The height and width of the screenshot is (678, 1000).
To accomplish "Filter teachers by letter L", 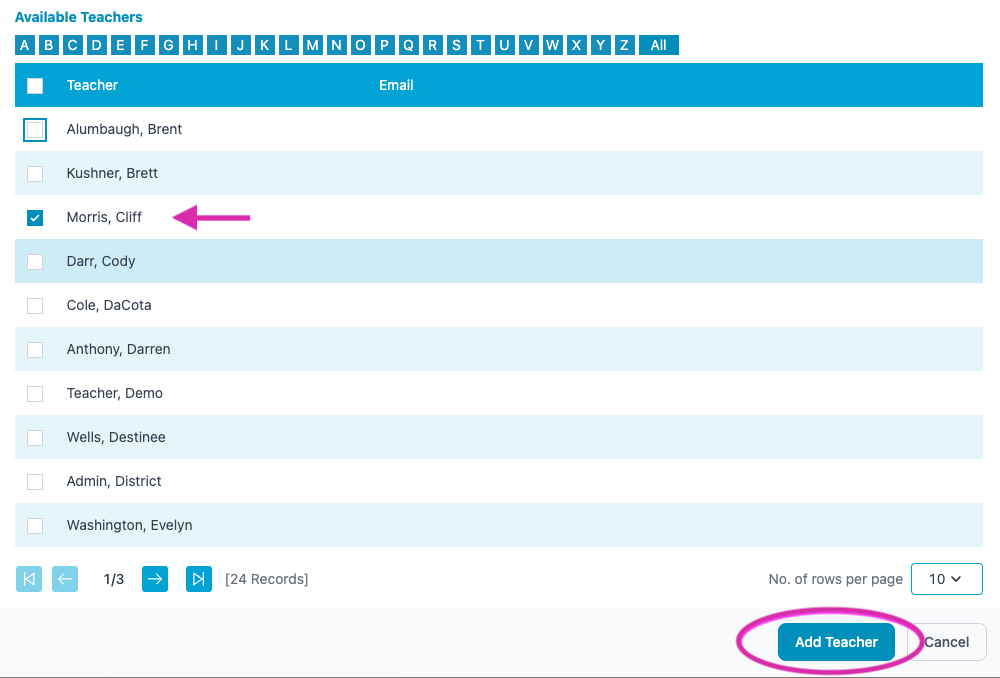I will pos(289,45).
